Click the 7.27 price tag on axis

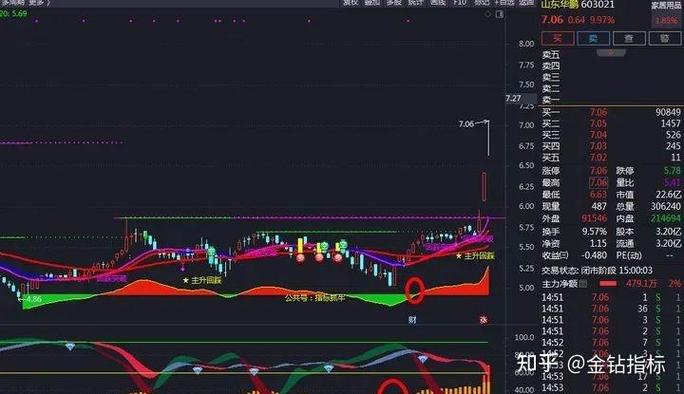513,99
